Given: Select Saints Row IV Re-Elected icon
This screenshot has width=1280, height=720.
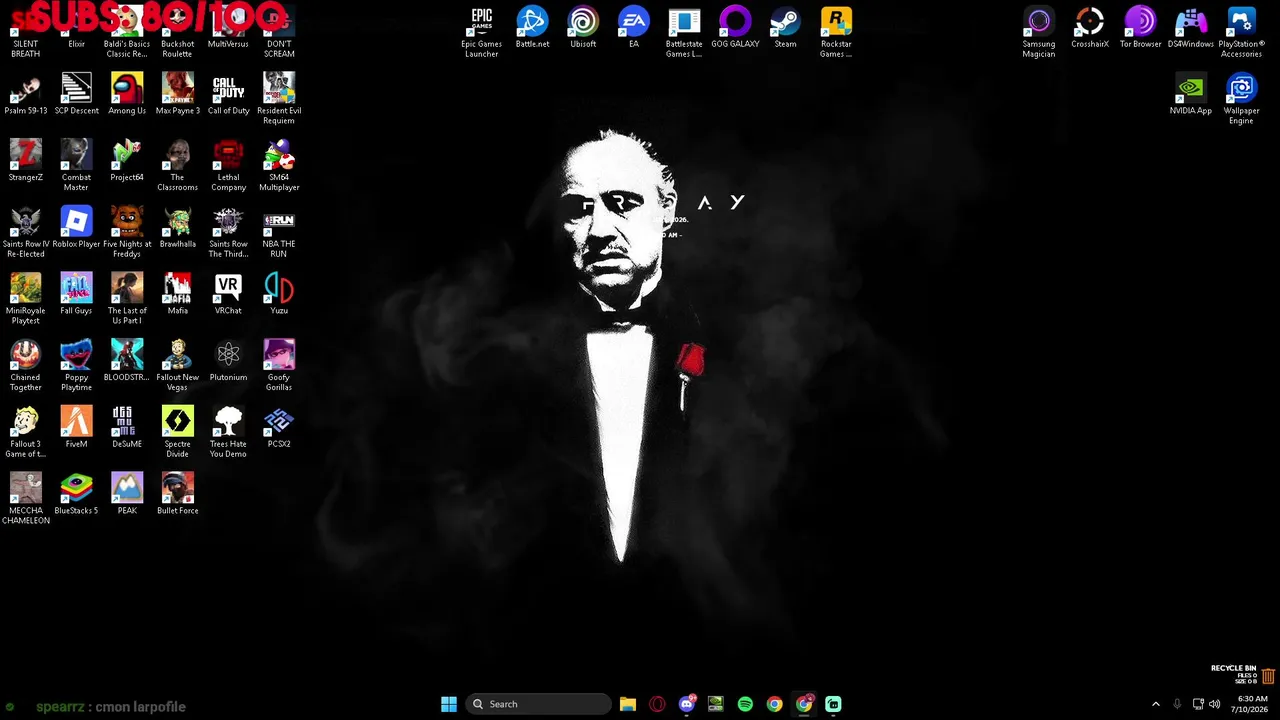Looking at the screenshot, I should click(26, 233).
